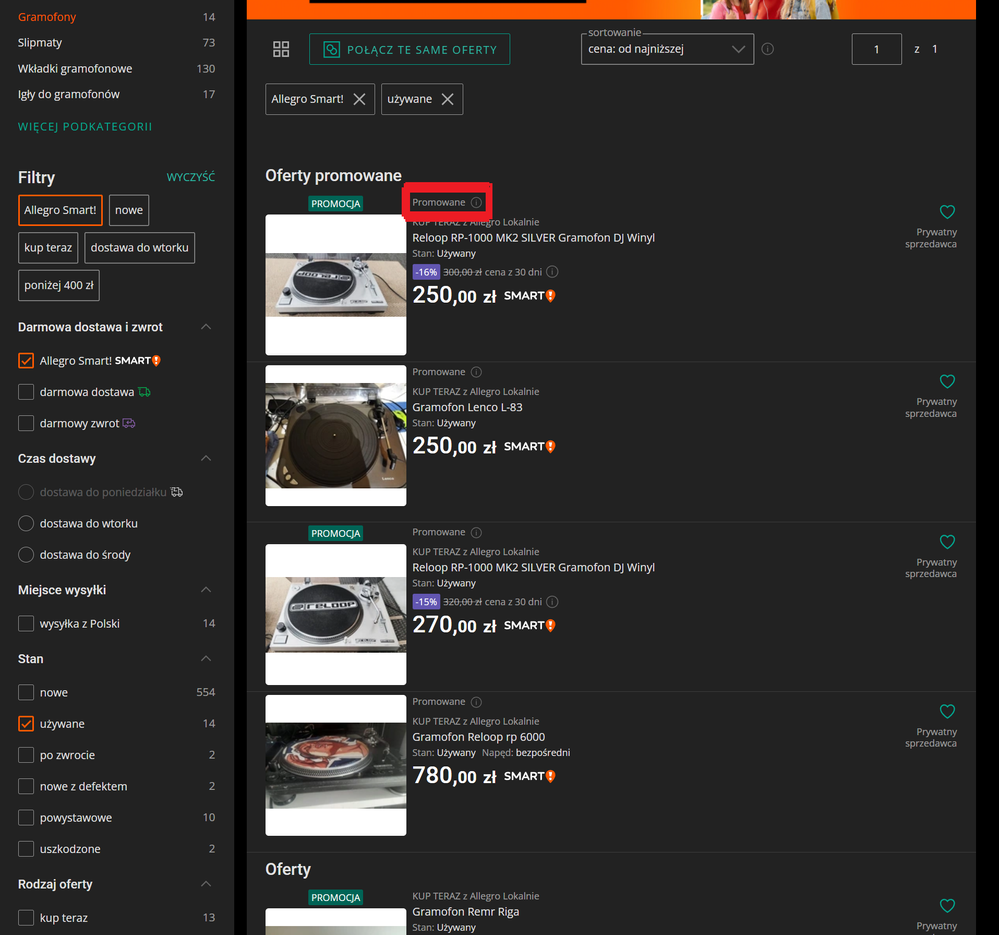The height and width of the screenshot is (935, 999).
Task: Select dostawa do wtorku radio option
Action: click(x=26, y=524)
